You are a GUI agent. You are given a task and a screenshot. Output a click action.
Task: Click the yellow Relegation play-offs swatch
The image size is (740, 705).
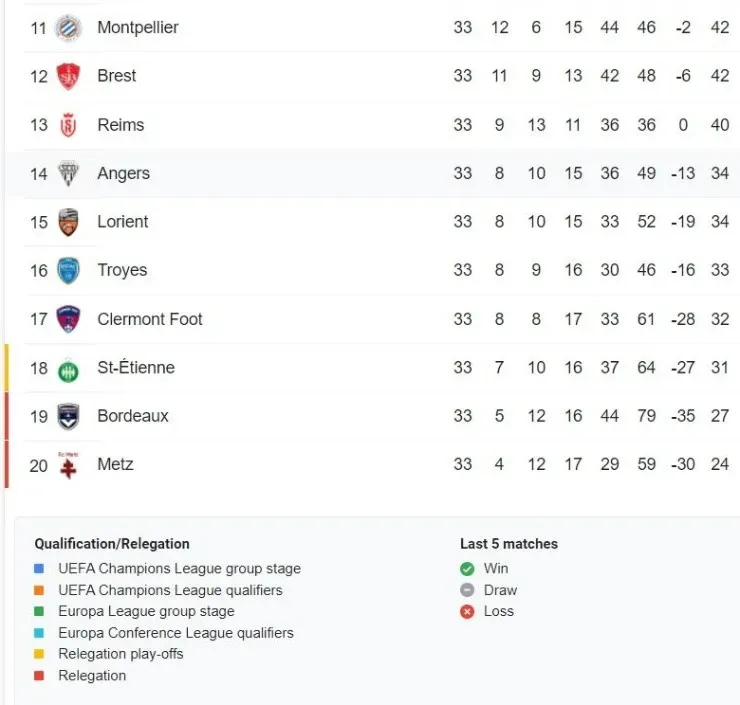(40, 655)
